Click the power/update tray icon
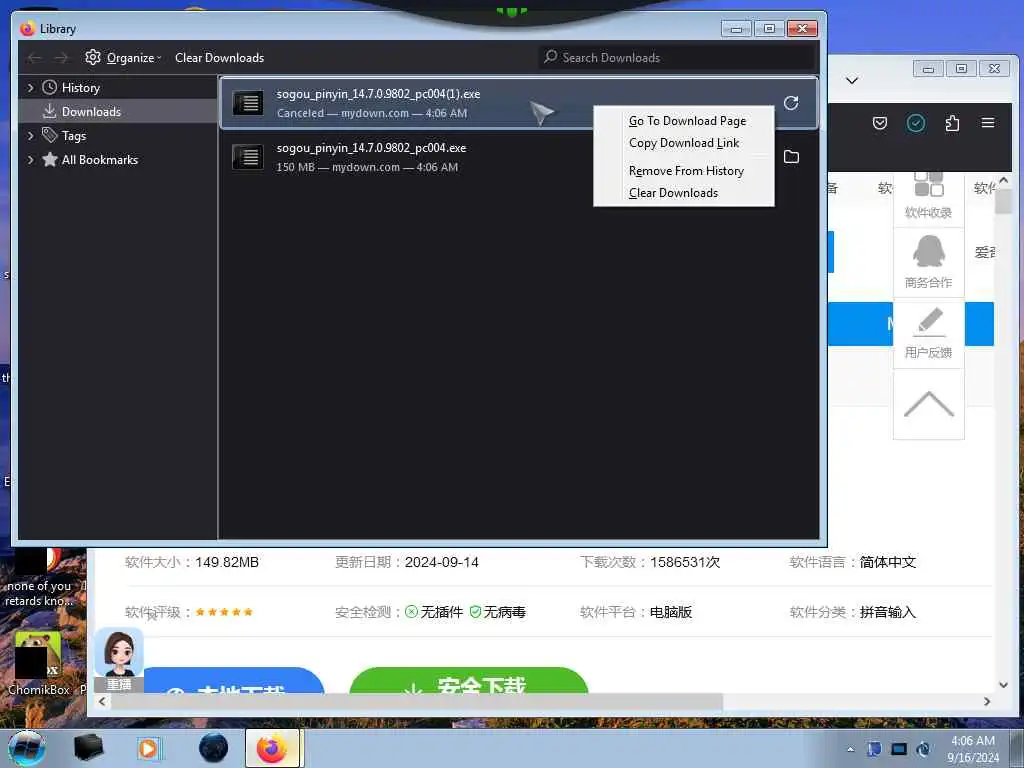 pyautogui.click(x=923, y=749)
